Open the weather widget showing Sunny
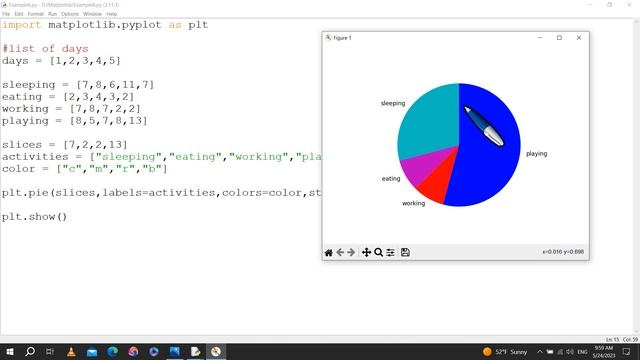Screen dimensions: 640x360 click(505, 352)
